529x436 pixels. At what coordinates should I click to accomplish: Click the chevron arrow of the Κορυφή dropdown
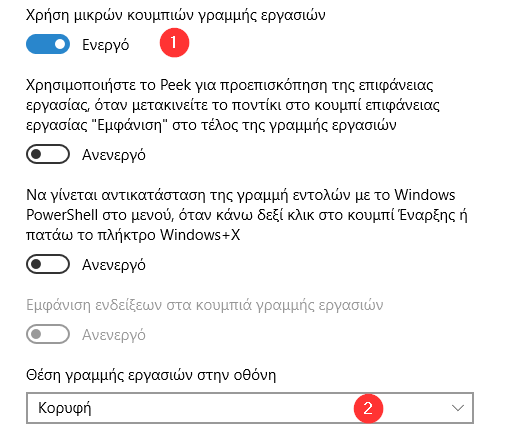tap(457, 408)
